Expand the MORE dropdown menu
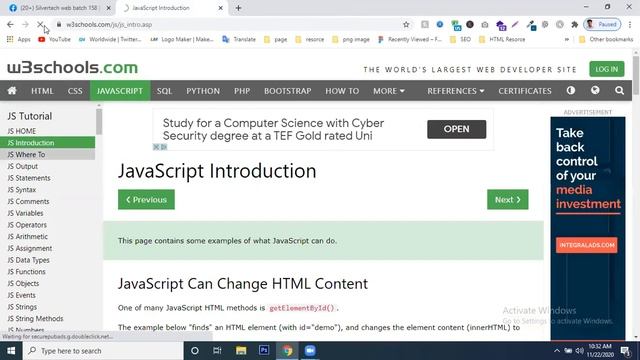 (389, 91)
